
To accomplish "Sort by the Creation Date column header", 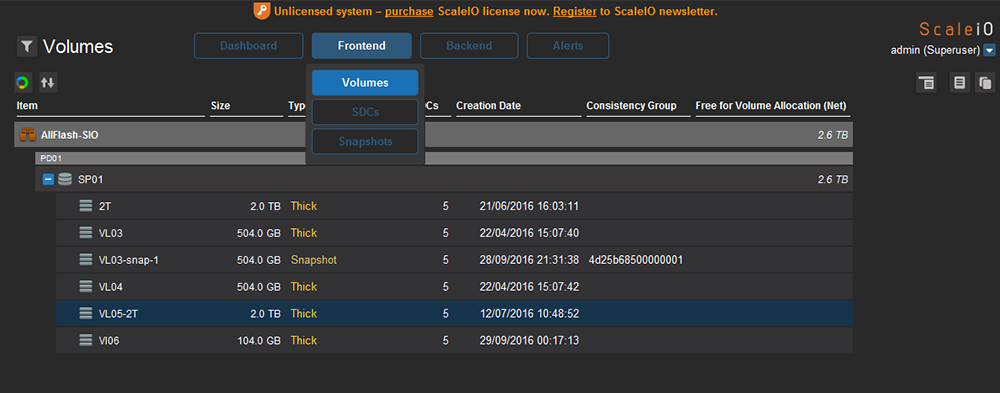I will (488, 106).
